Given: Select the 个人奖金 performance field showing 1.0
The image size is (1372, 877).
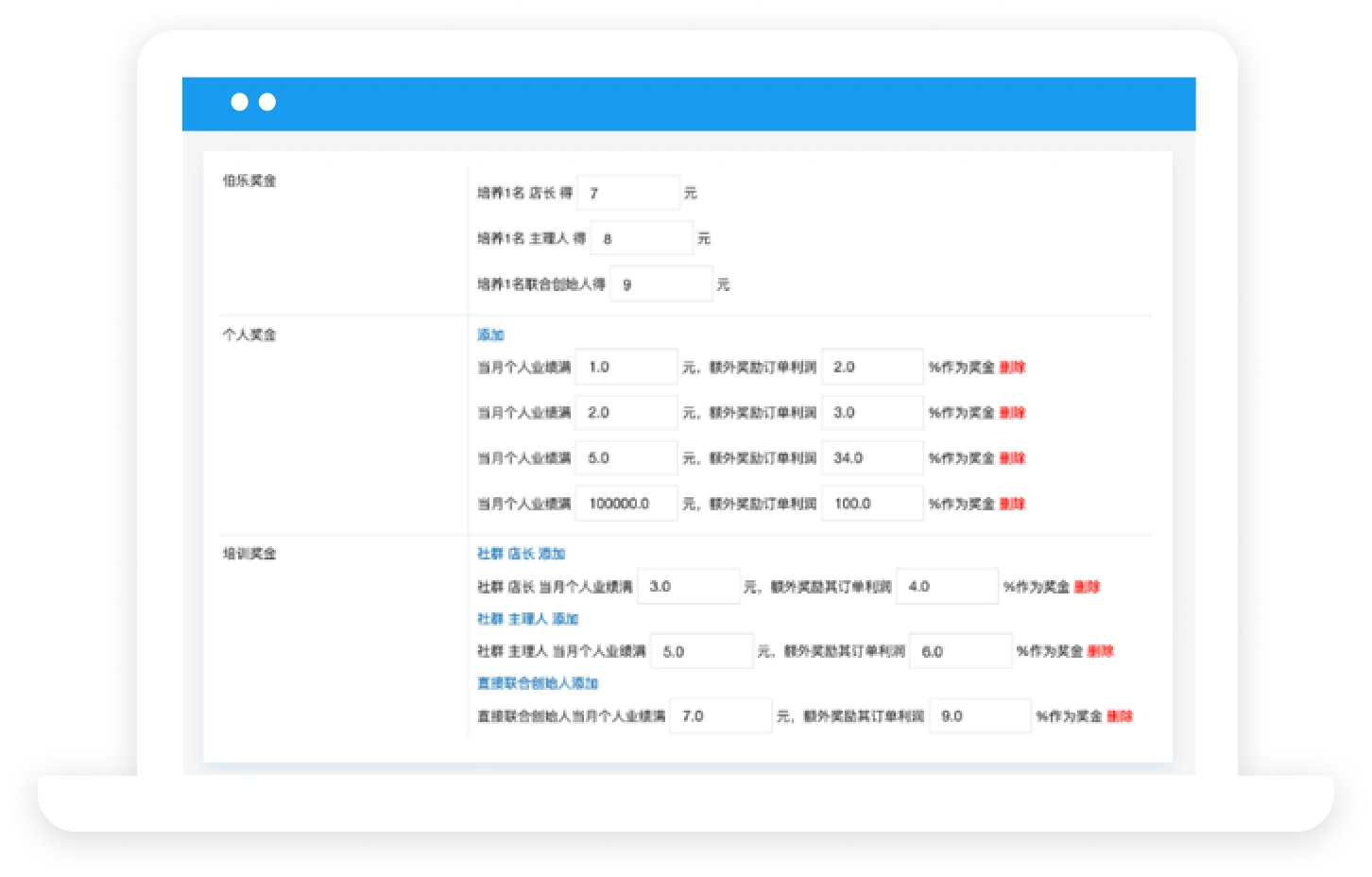Looking at the screenshot, I should click(626, 367).
